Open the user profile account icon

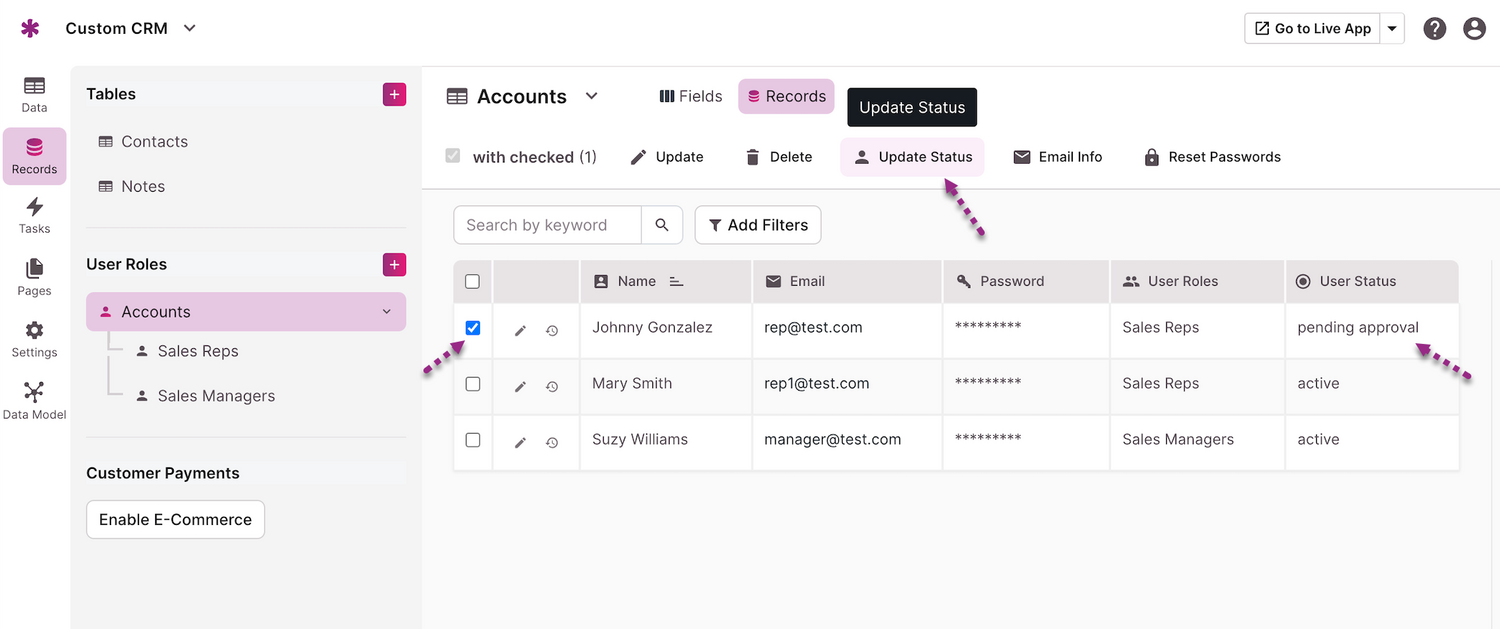tap(1474, 29)
